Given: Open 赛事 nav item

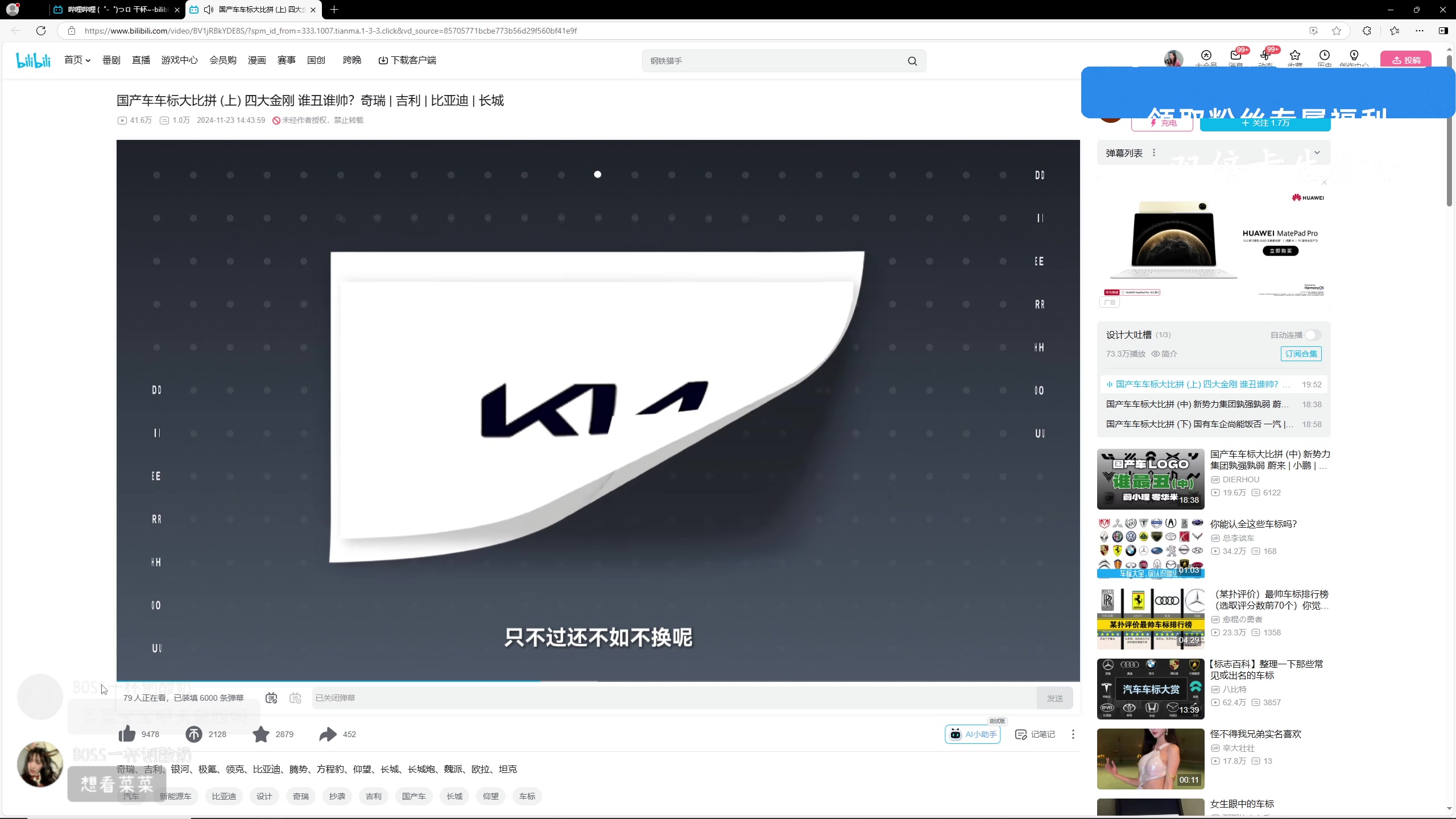Looking at the screenshot, I should 287,60.
